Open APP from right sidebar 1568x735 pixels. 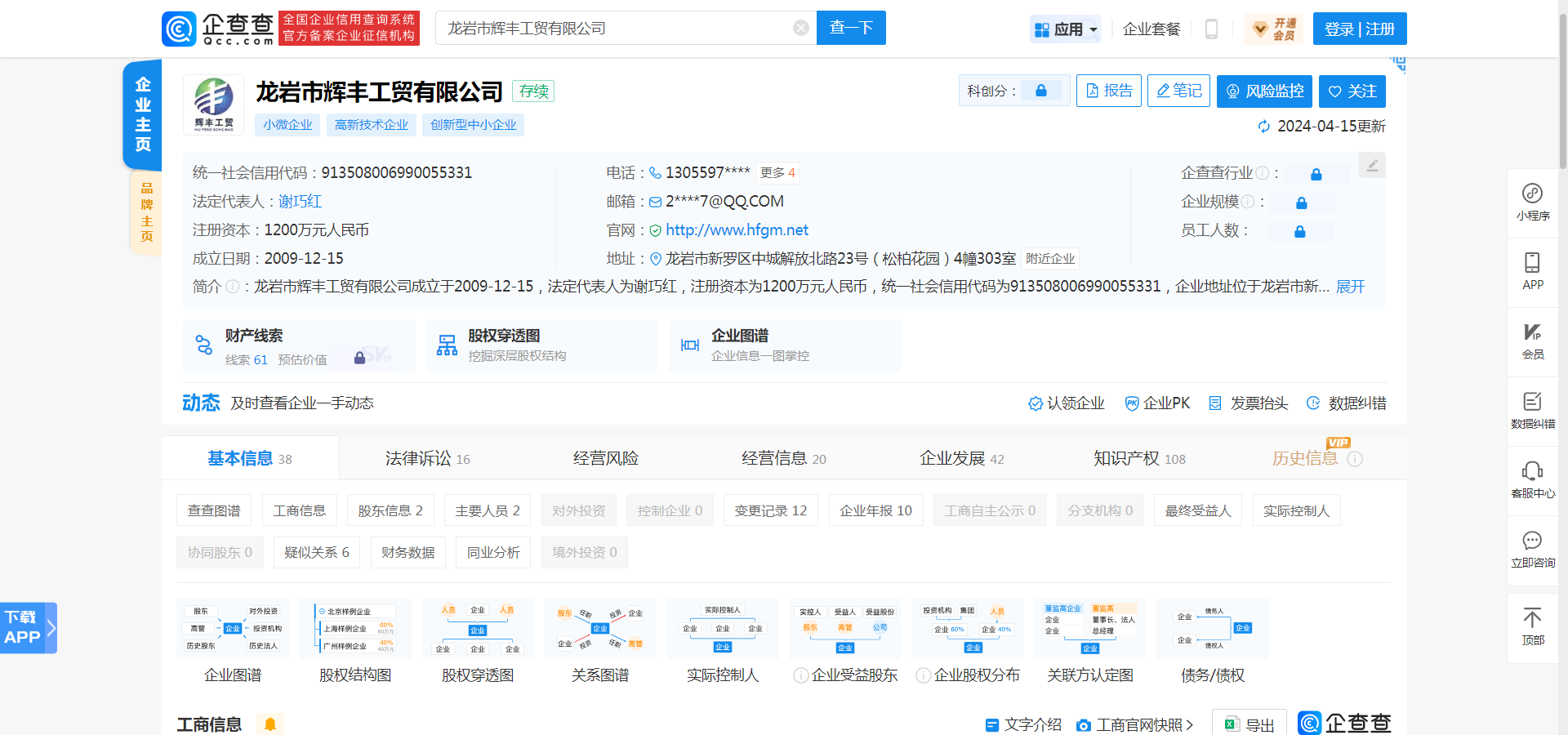[1533, 272]
